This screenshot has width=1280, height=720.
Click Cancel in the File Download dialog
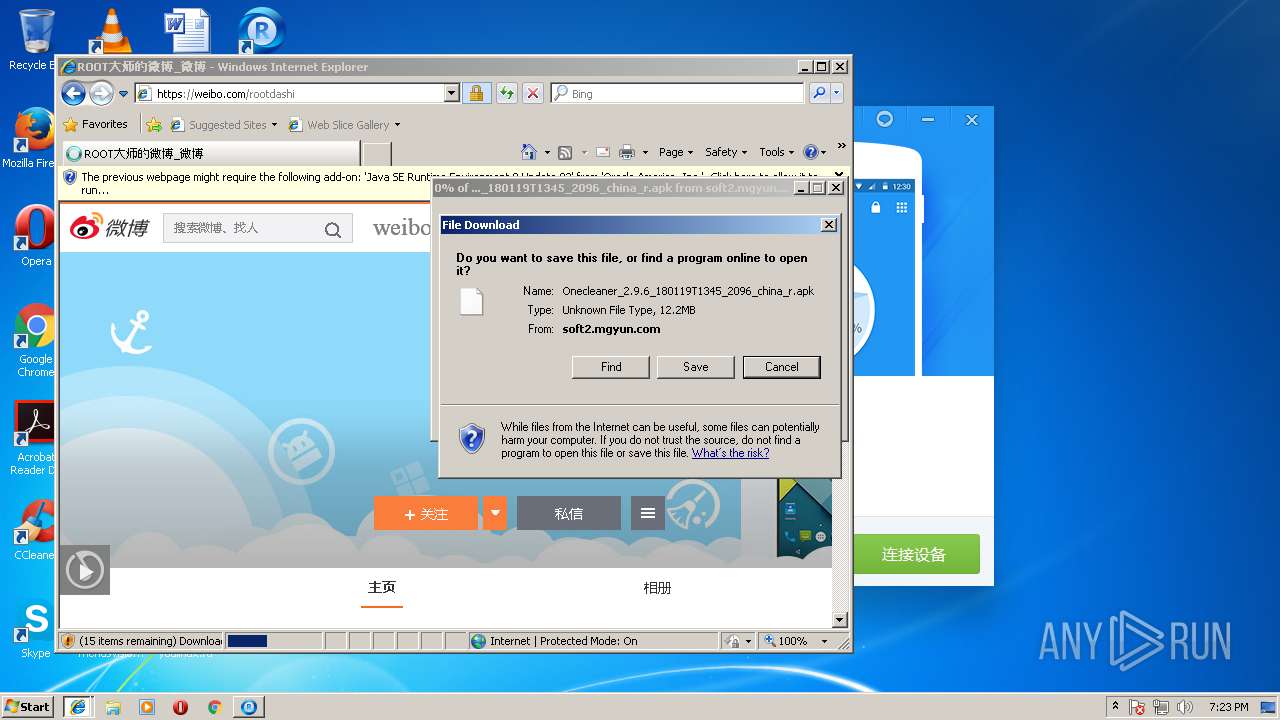coord(782,367)
